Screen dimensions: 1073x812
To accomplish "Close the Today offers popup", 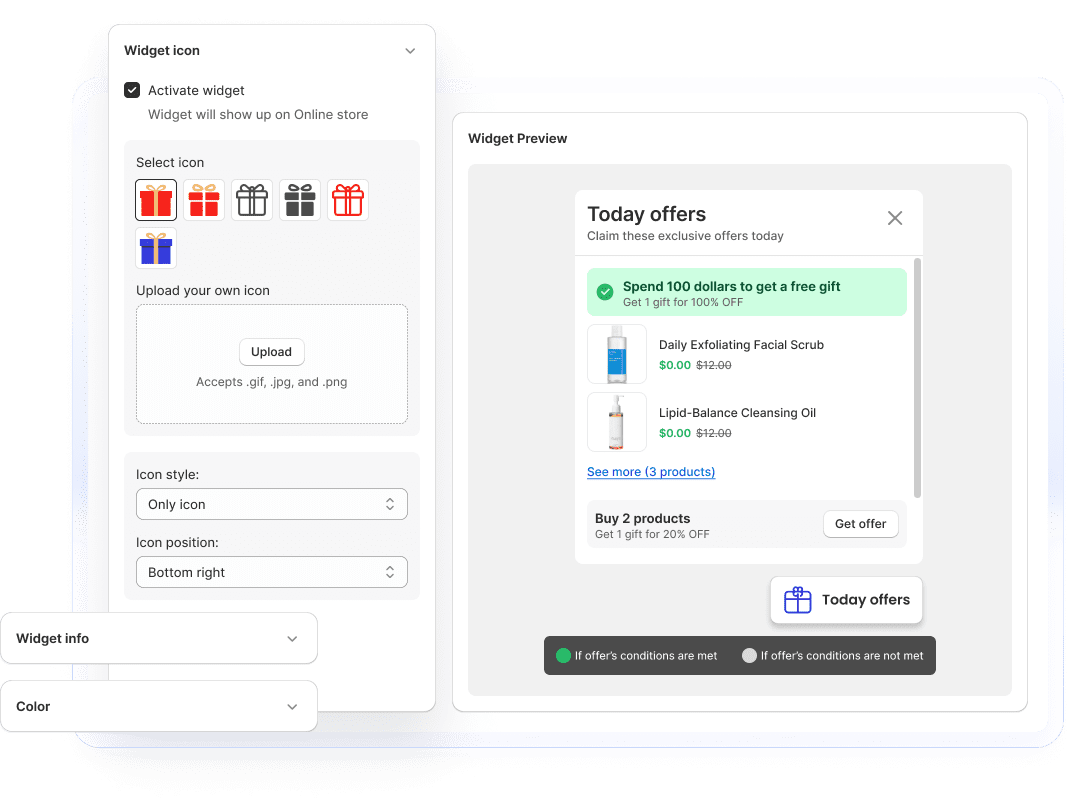I will click(895, 218).
